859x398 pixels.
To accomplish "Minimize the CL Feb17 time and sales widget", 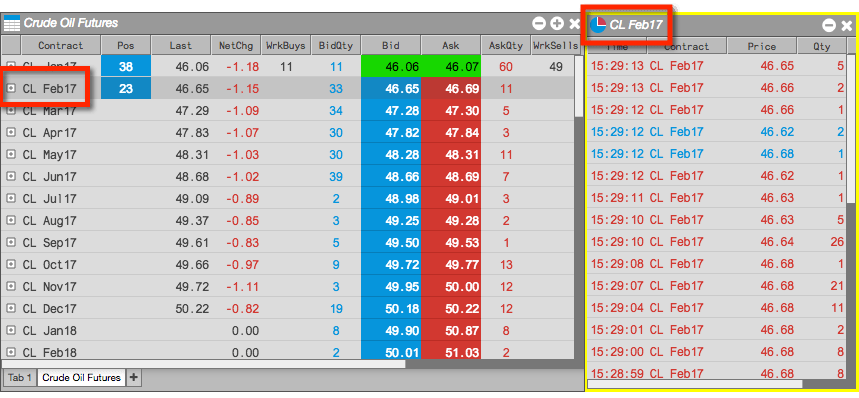I will pos(829,25).
